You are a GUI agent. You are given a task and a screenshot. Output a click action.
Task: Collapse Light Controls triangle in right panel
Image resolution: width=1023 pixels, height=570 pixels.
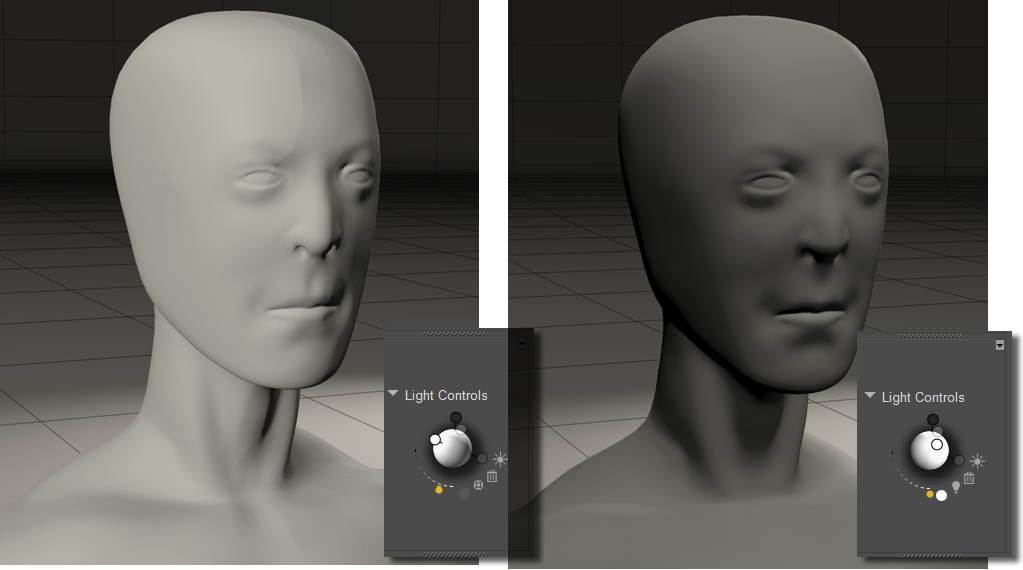870,395
